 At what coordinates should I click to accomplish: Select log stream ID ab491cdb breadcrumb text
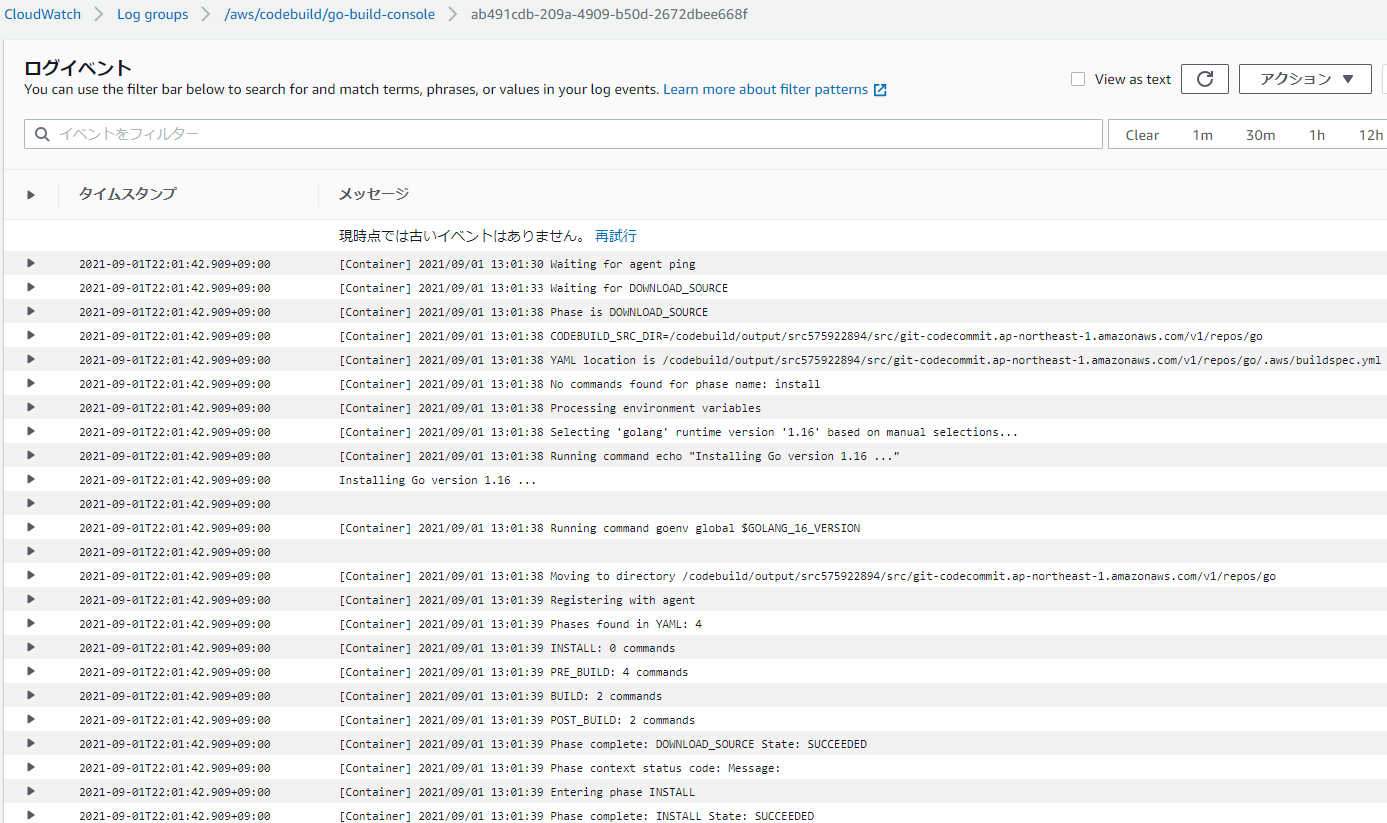click(x=609, y=15)
